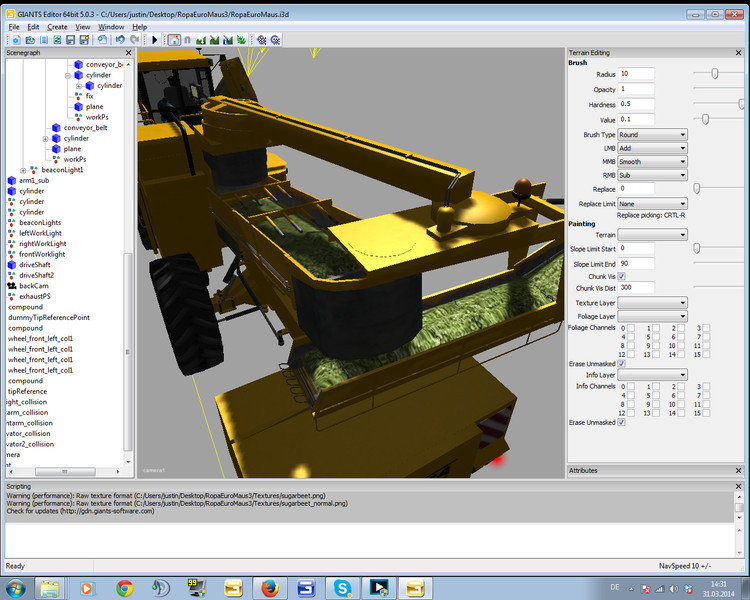Click the first spline/particle tool icon
750x600 pixels.
[x=261, y=40]
